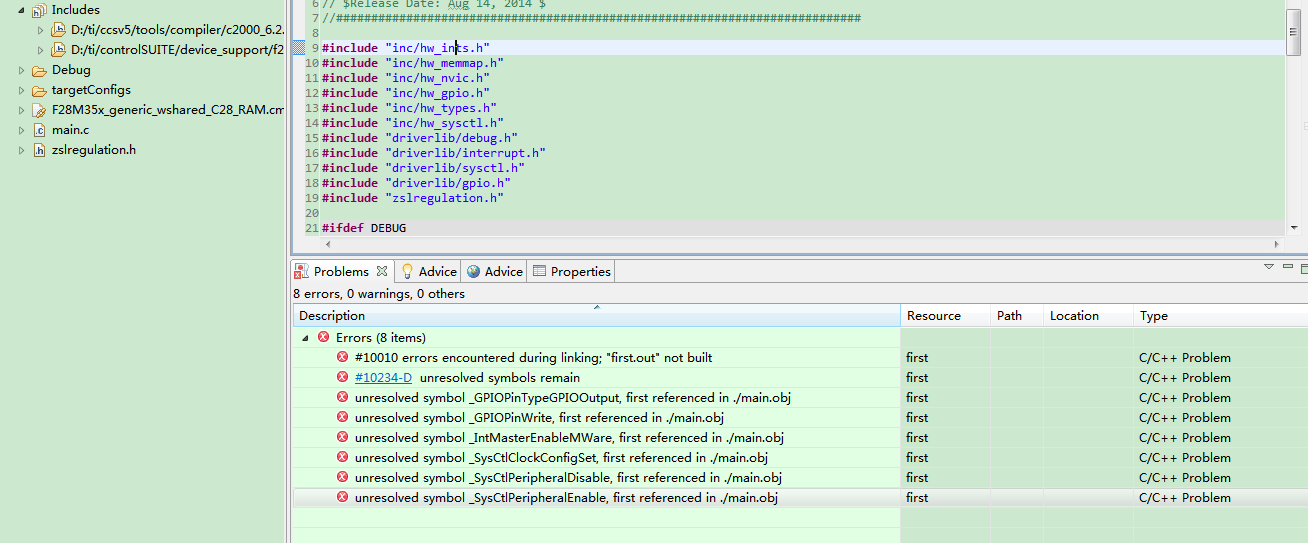The height and width of the screenshot is (543, 1308).
Task: Click the ccsv5 compiler include folder icon
Action: click(x=58, y=30)
